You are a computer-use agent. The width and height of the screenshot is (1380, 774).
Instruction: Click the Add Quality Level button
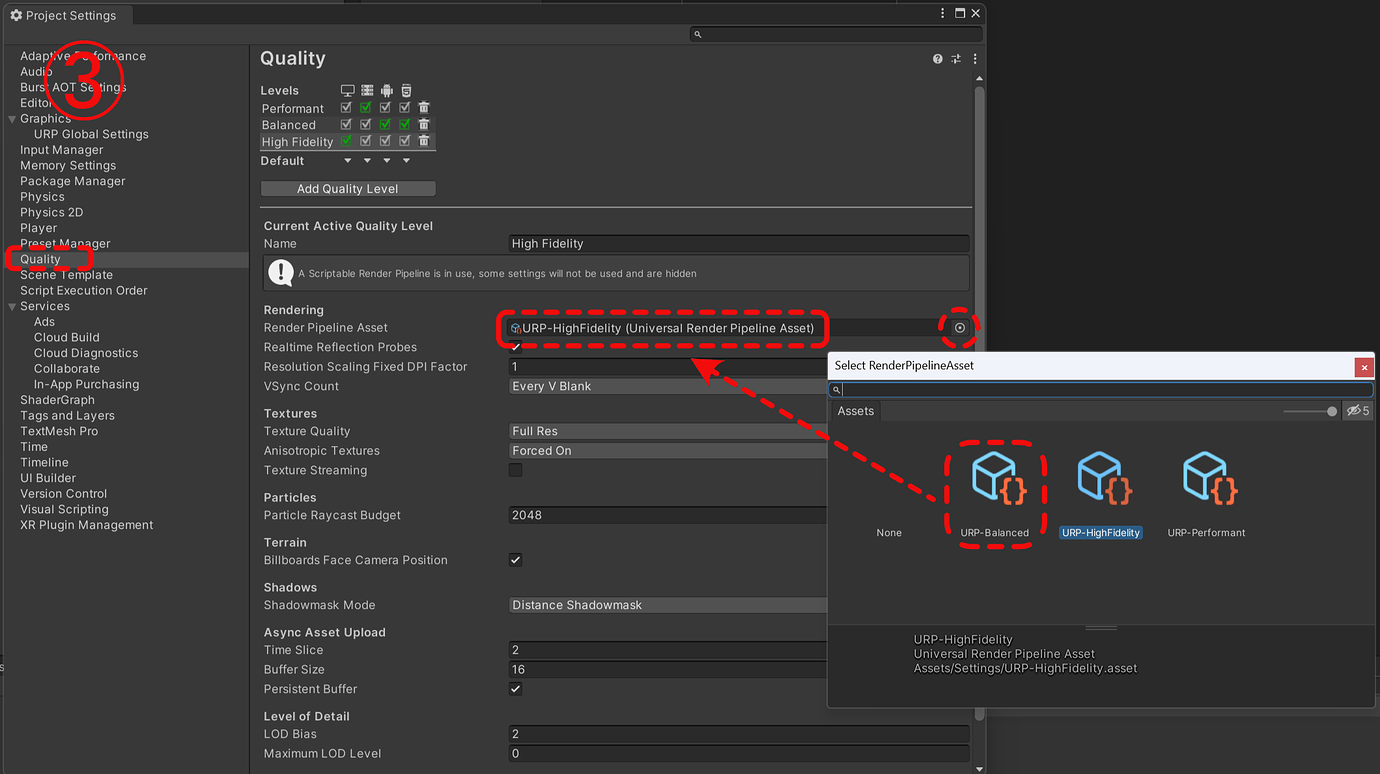tap(347, 188)
